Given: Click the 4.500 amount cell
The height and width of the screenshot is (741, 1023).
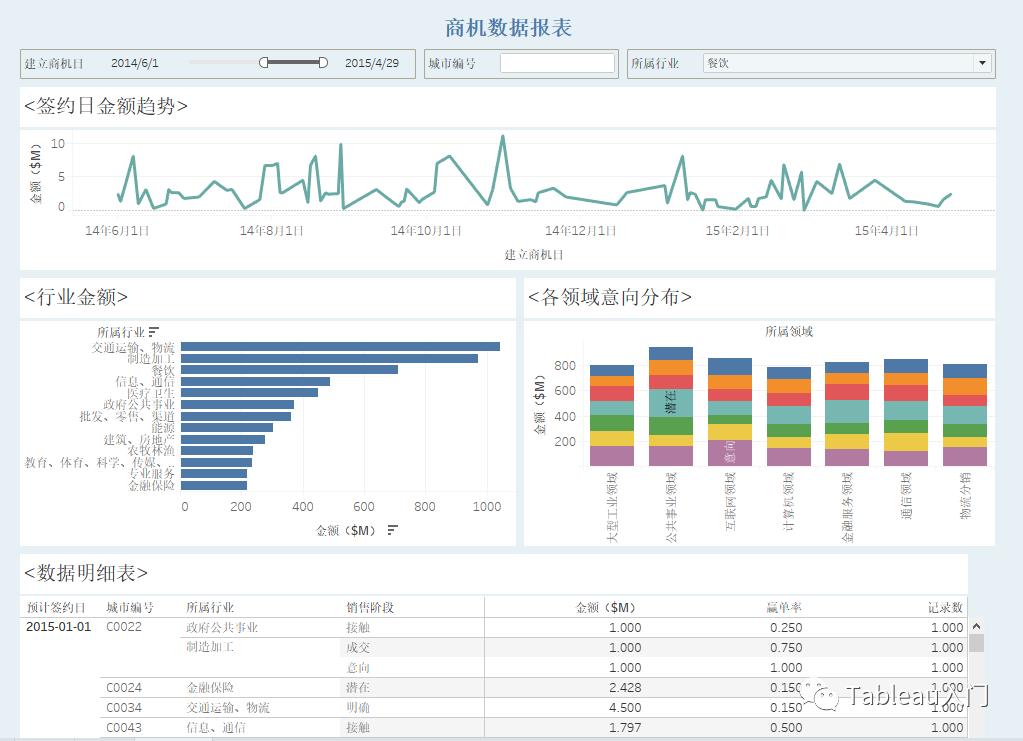Looking at the screenshot, I should 625,708.
